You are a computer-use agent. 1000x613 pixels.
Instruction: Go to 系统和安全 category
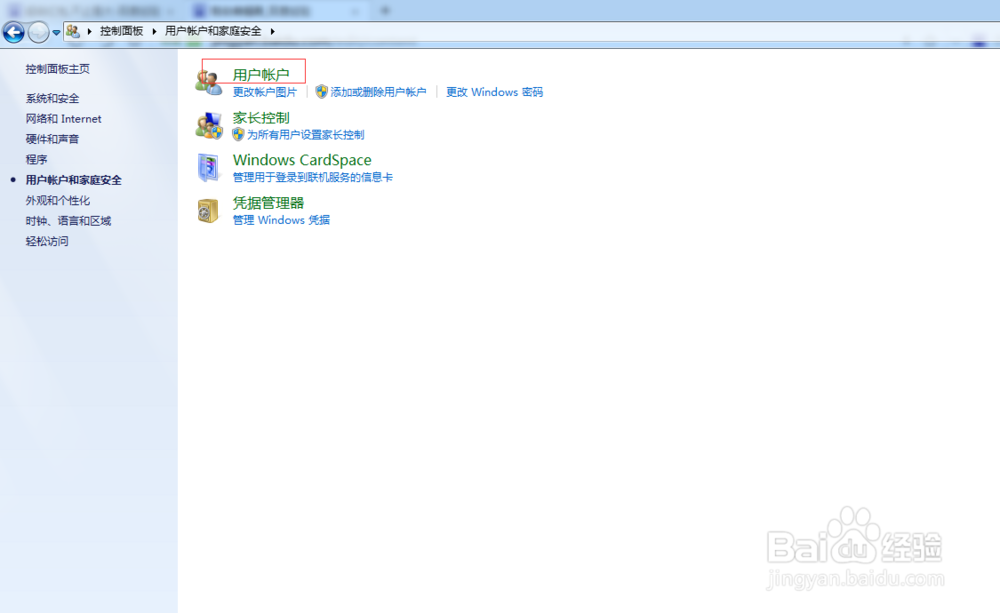pyautogui.click(x=52, y=98)
